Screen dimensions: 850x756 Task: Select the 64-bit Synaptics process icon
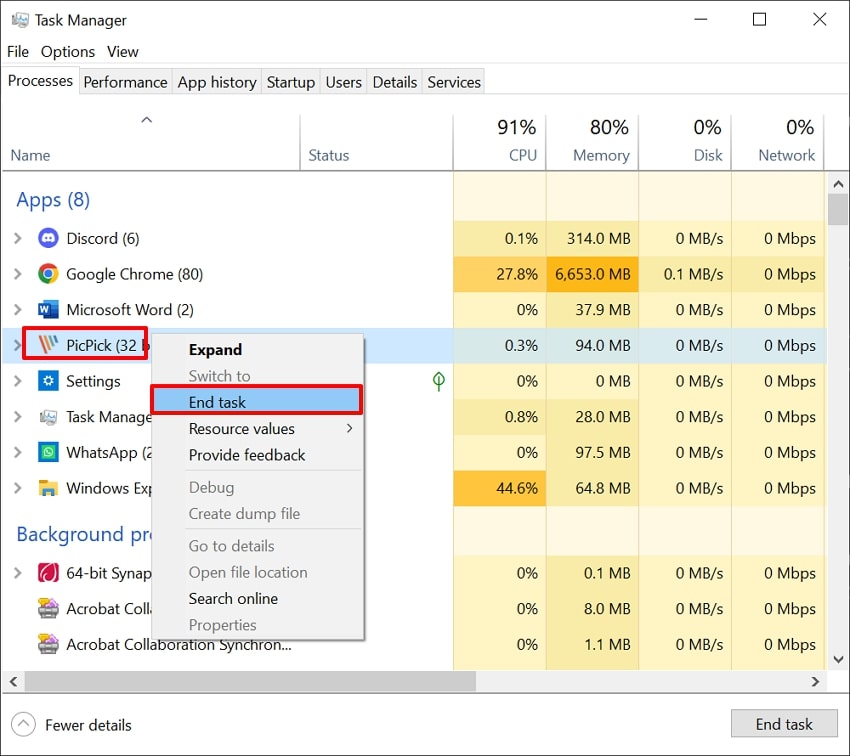(48, 574)
